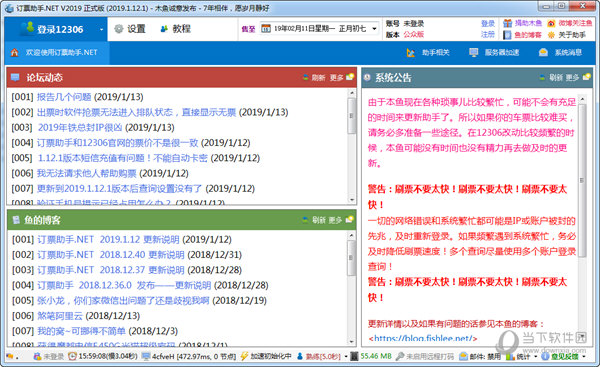
Task: Open the 系统消息 menu
Action: [x=560, y=52]
